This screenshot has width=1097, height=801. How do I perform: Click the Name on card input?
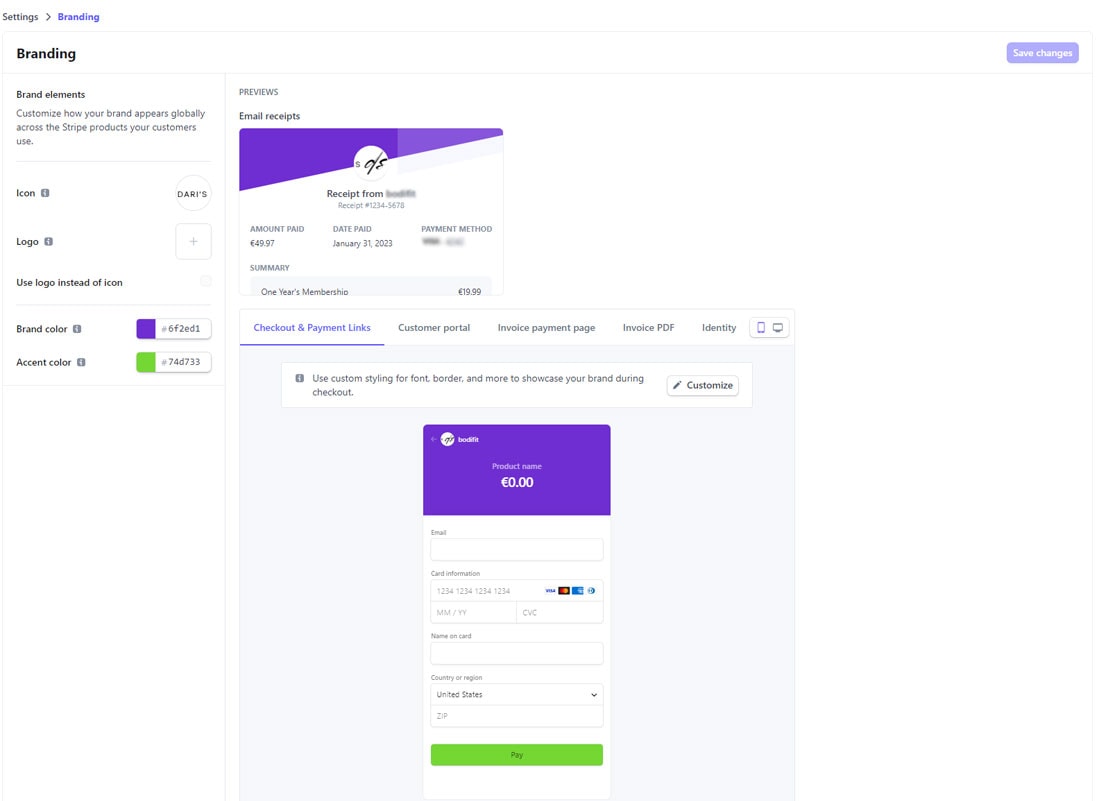pos(516,653)
